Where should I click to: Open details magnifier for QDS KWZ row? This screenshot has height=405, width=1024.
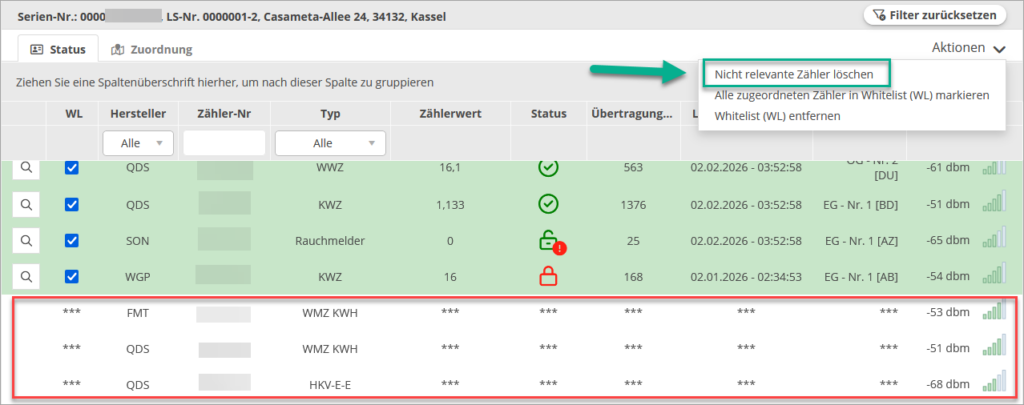tap(26, 204)
